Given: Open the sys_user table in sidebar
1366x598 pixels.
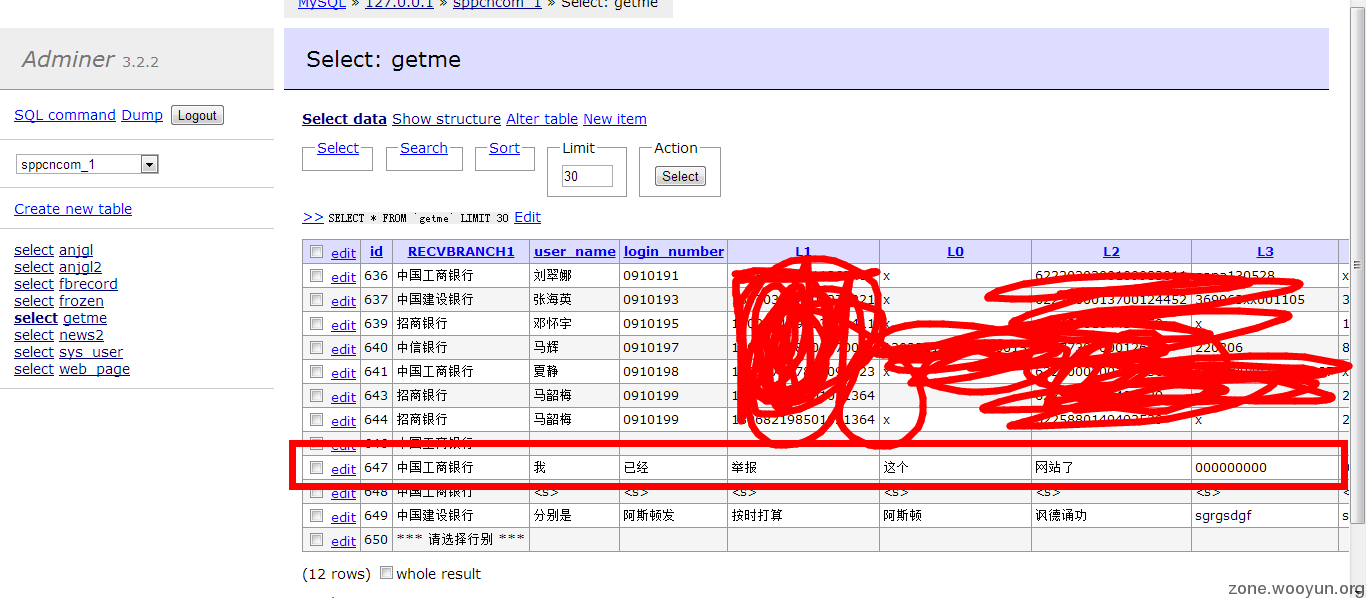Looking at the screenshot, I should 91,352.
